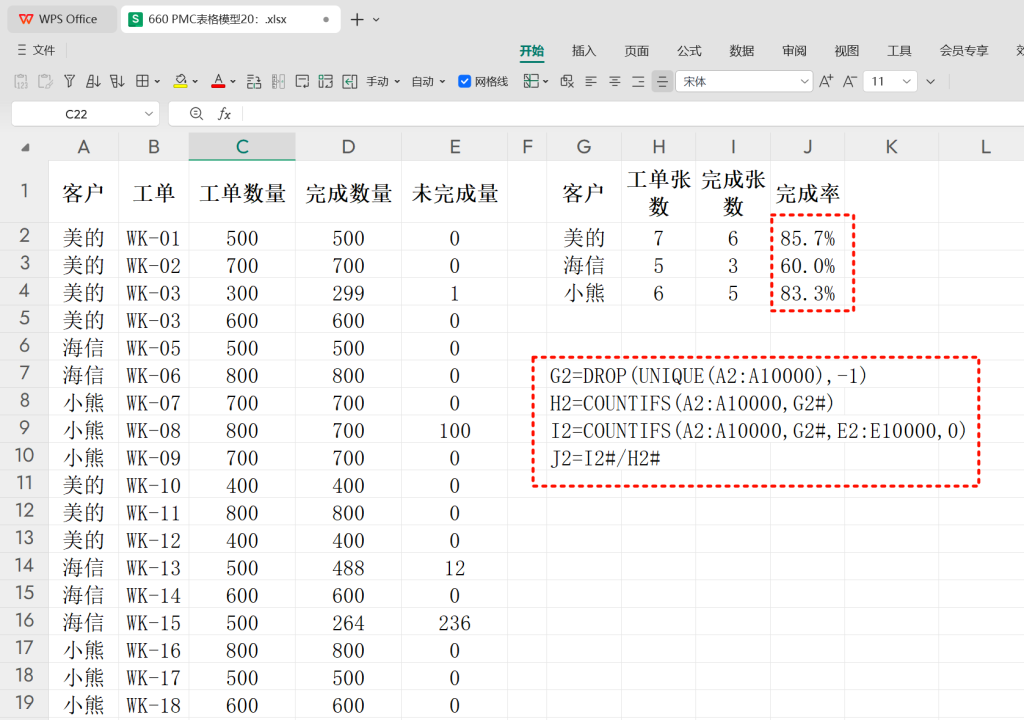This screenshot has width=1024, height=720.
Task: Toggle the 网格线 gridlines checkbox
Action: click(464, 82)
